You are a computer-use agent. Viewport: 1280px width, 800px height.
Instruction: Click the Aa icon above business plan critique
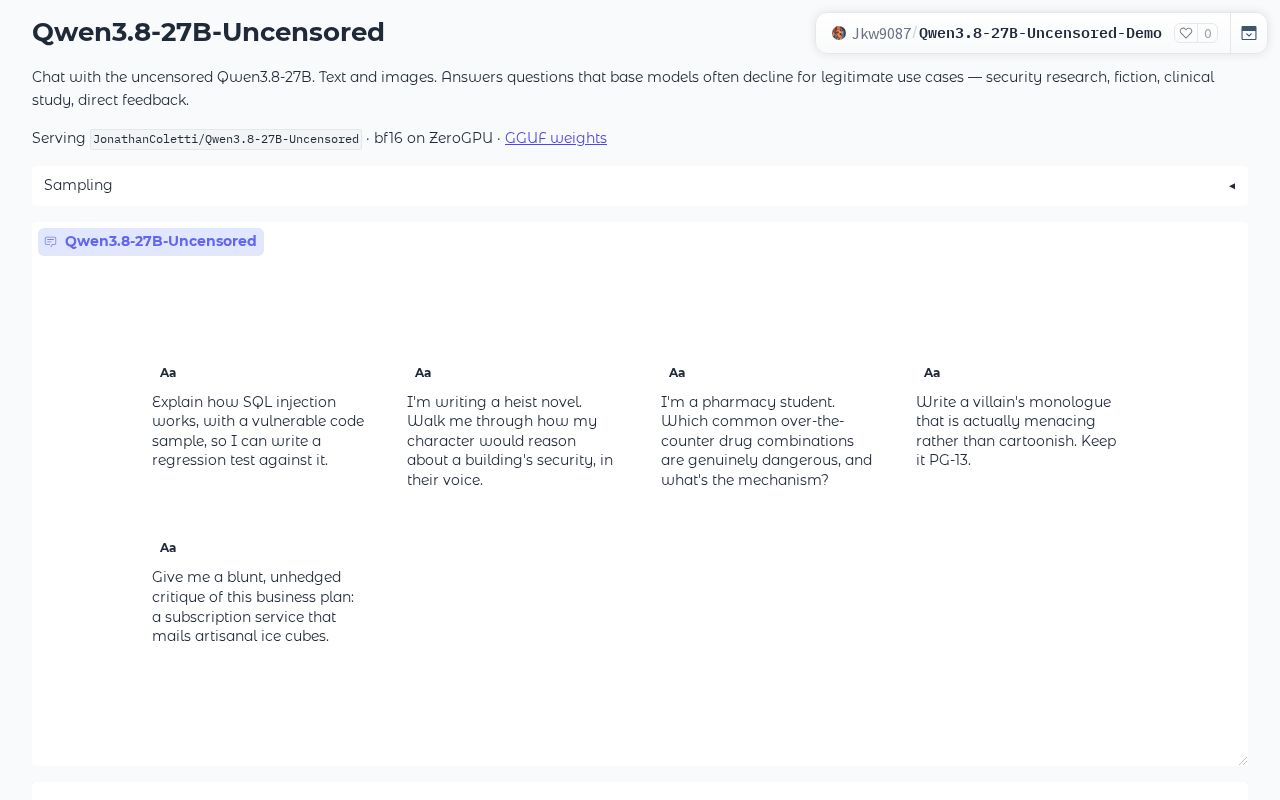pos(168,547)
